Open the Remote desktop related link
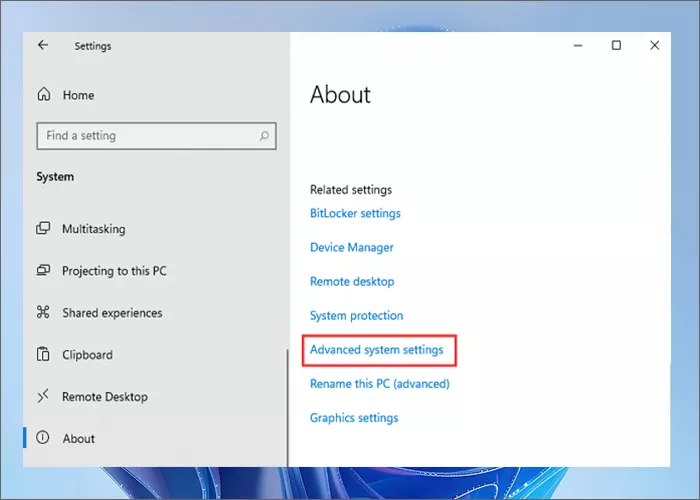Viewport: 700px width, 500px height. [352, 282]
